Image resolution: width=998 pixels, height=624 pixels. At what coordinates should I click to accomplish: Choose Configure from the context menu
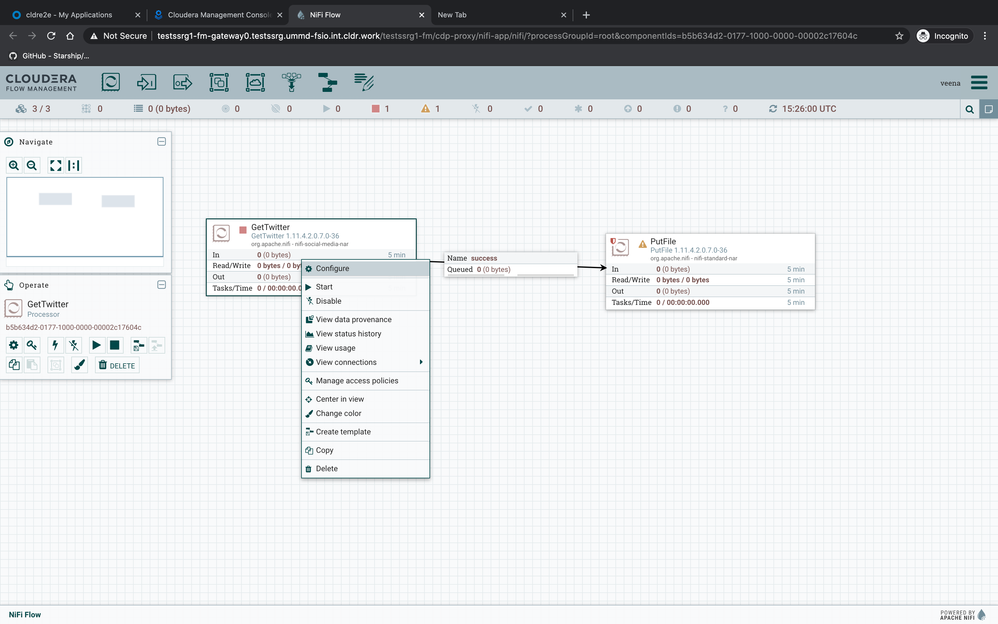click(x=365, y=269)
